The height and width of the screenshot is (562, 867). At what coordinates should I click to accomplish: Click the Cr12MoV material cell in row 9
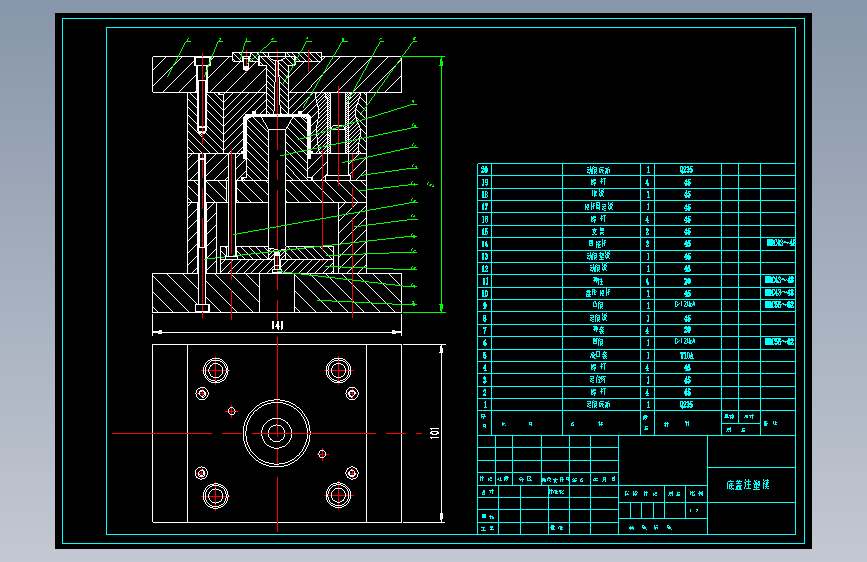[x=687, y=305]
